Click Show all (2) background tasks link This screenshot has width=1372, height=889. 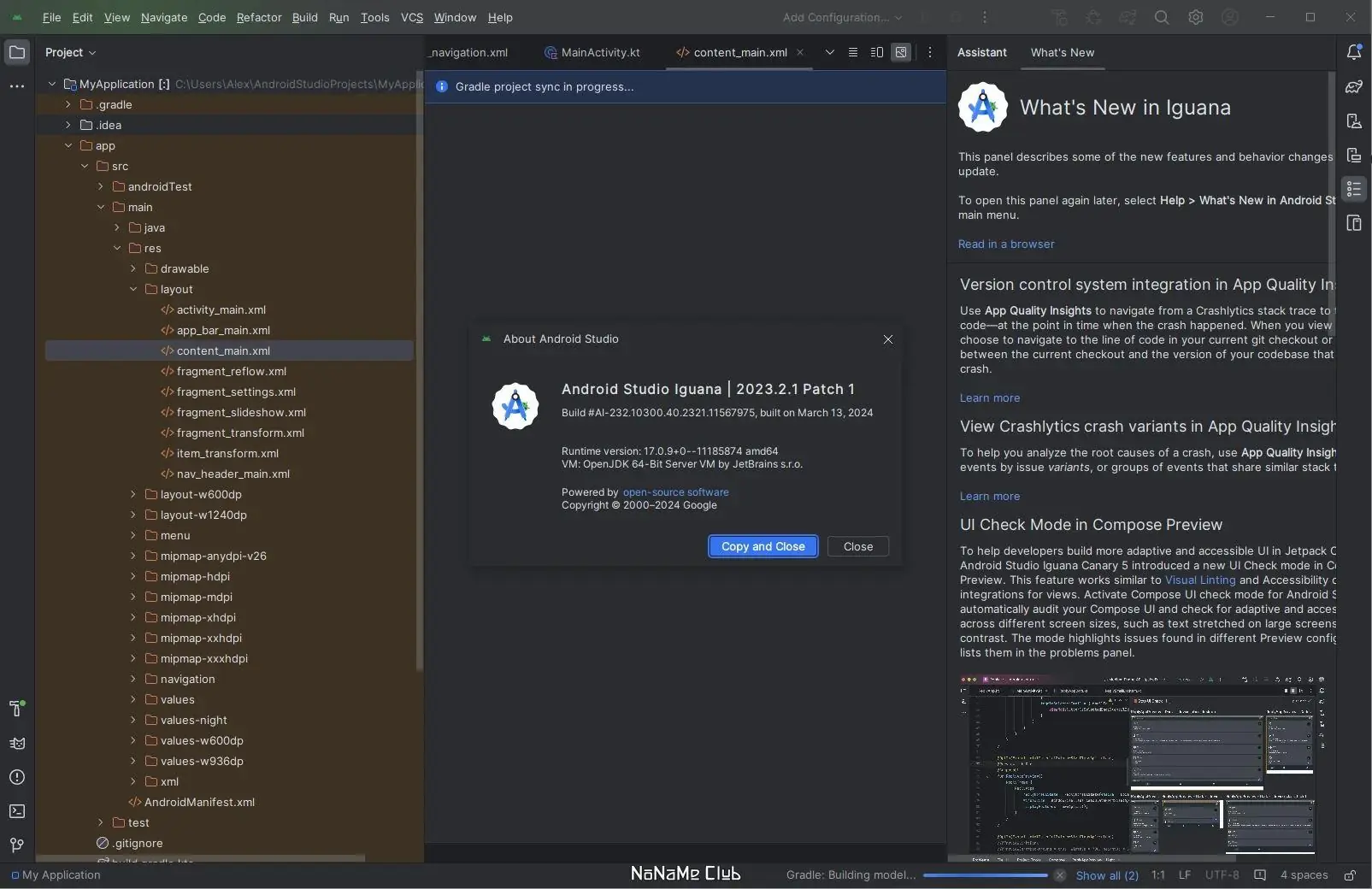pyautogui.click(x=1107, y=875)
